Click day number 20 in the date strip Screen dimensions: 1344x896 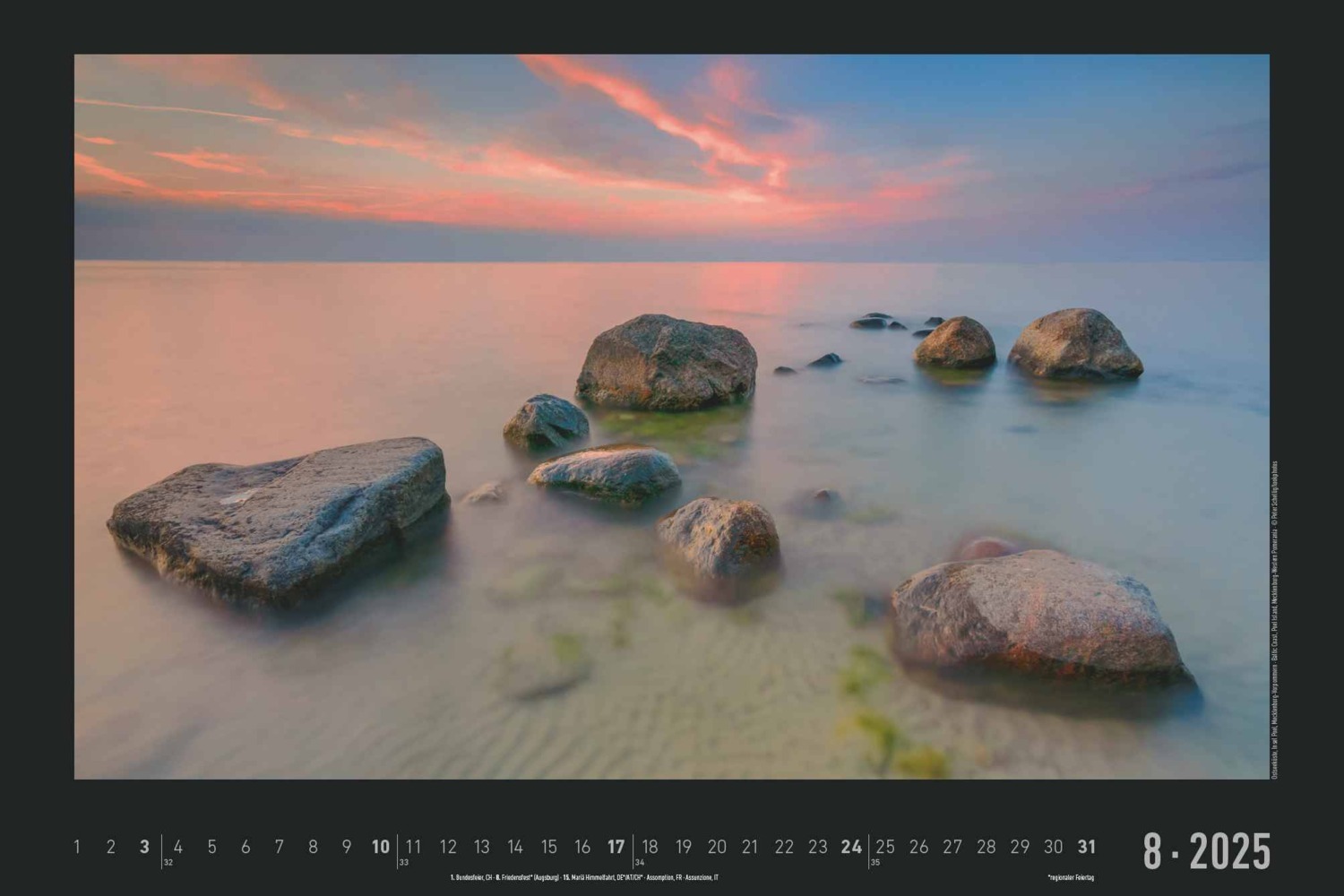pos(717,847)
